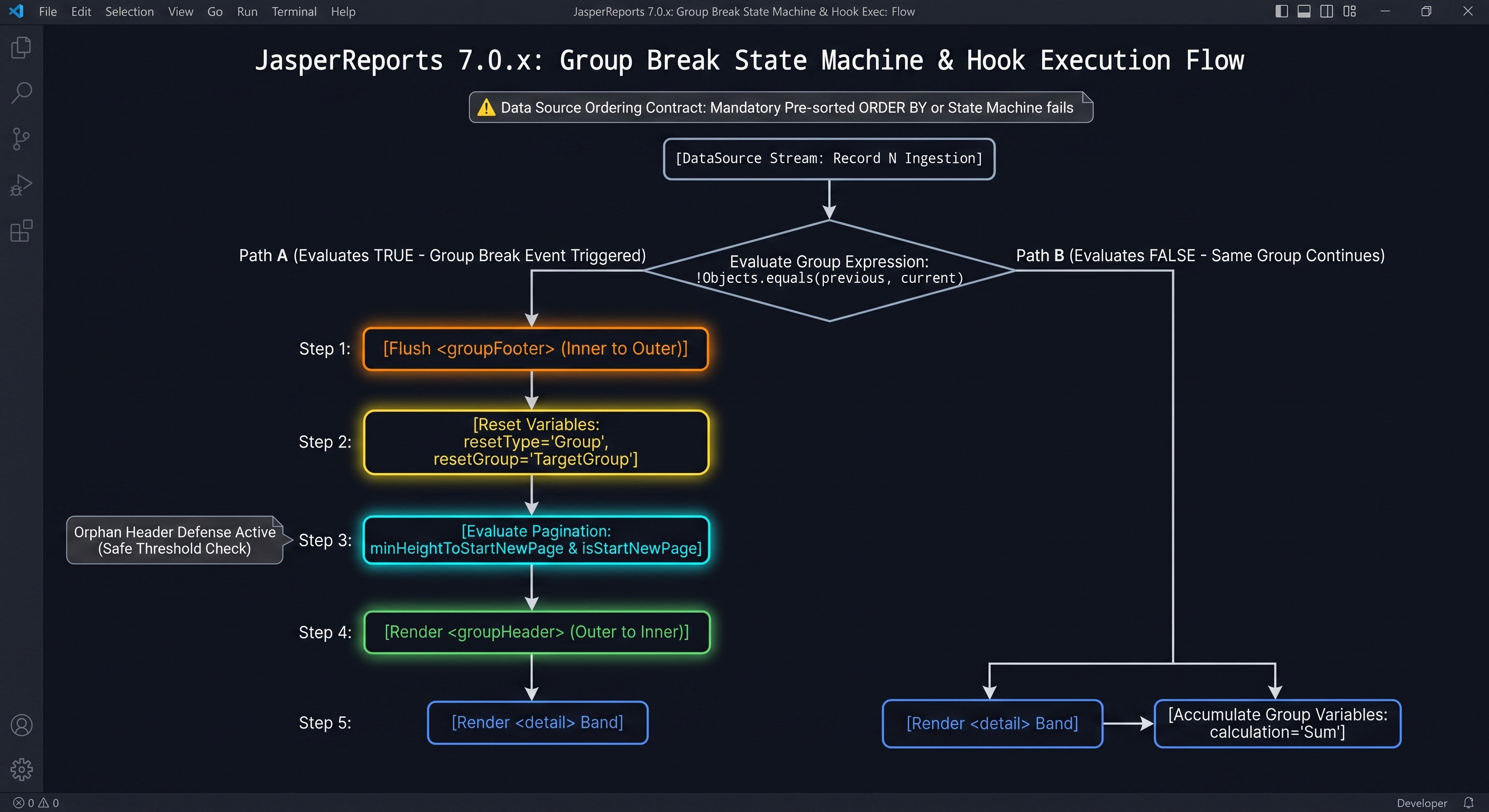Select the Evaluate Group Expression decision diamond
The height and width of the screenshot is (812, 1489).
(829, 271)
